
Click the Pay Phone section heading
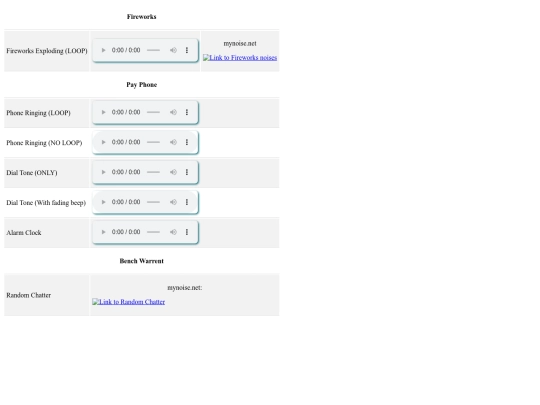[x=142, y=85]
